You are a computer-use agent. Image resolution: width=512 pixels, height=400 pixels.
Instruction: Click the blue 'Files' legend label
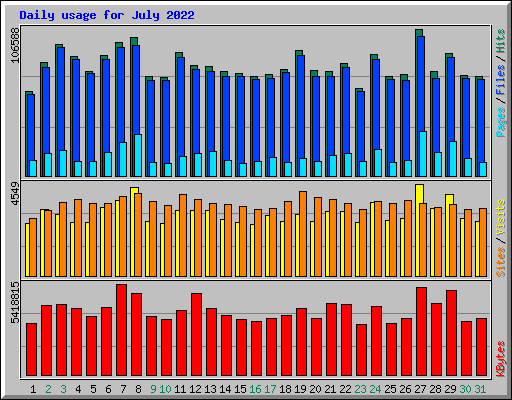501,80
